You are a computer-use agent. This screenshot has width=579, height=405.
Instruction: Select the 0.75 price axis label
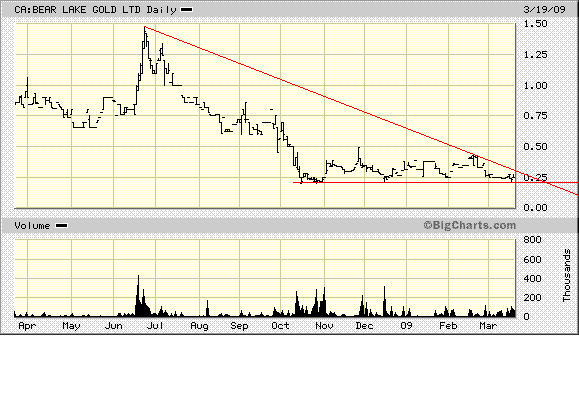[535, 116]
